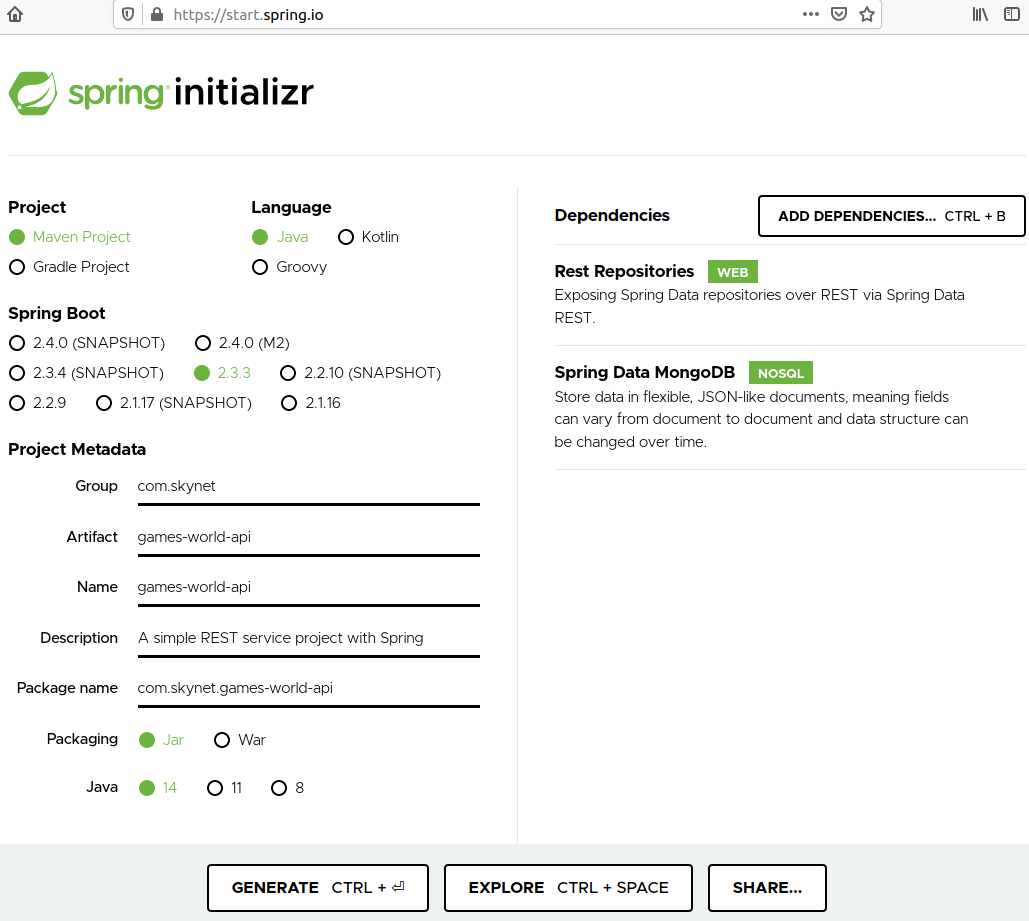
Task: Select Spring Boot 2.4.0 (M2) version
Action: [203, 343]
